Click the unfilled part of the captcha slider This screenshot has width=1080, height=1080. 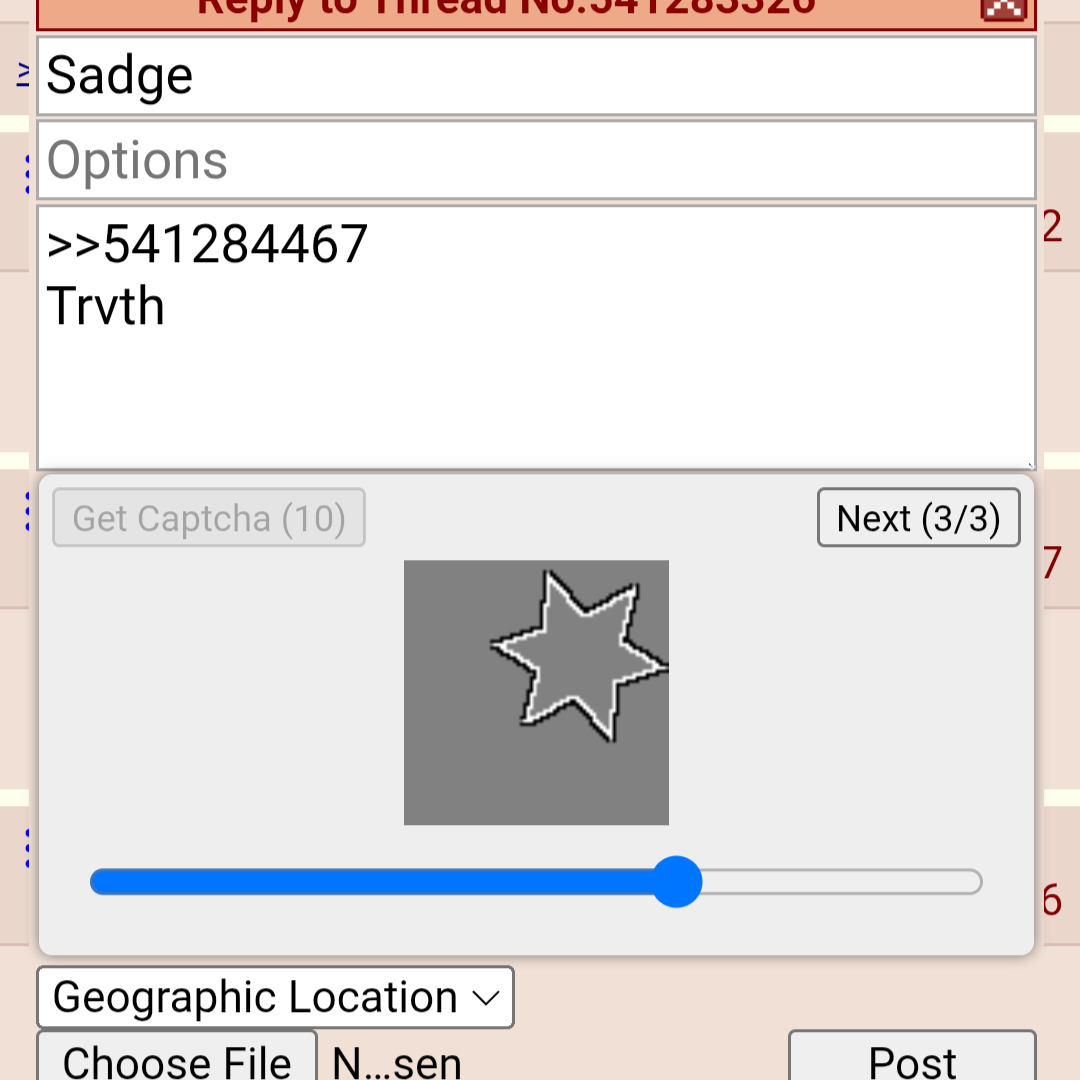(x=842, y=882)
